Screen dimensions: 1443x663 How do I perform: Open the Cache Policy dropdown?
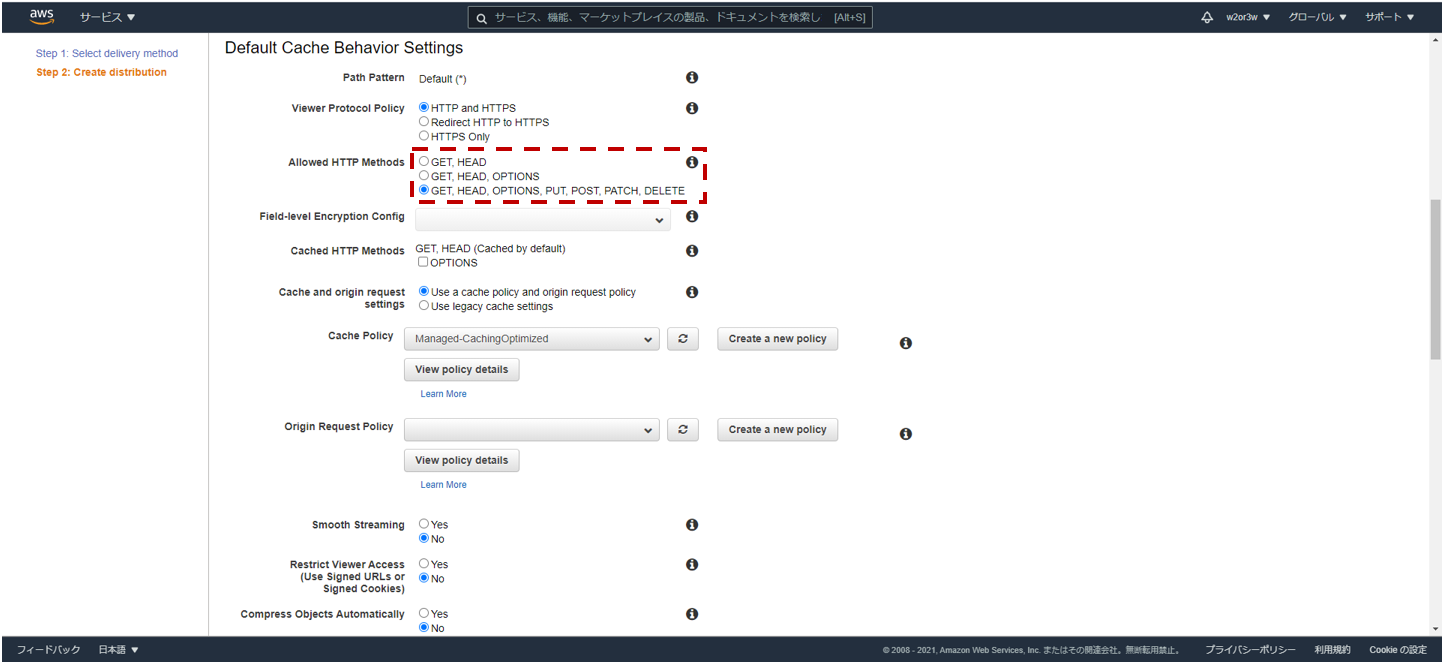531,339
